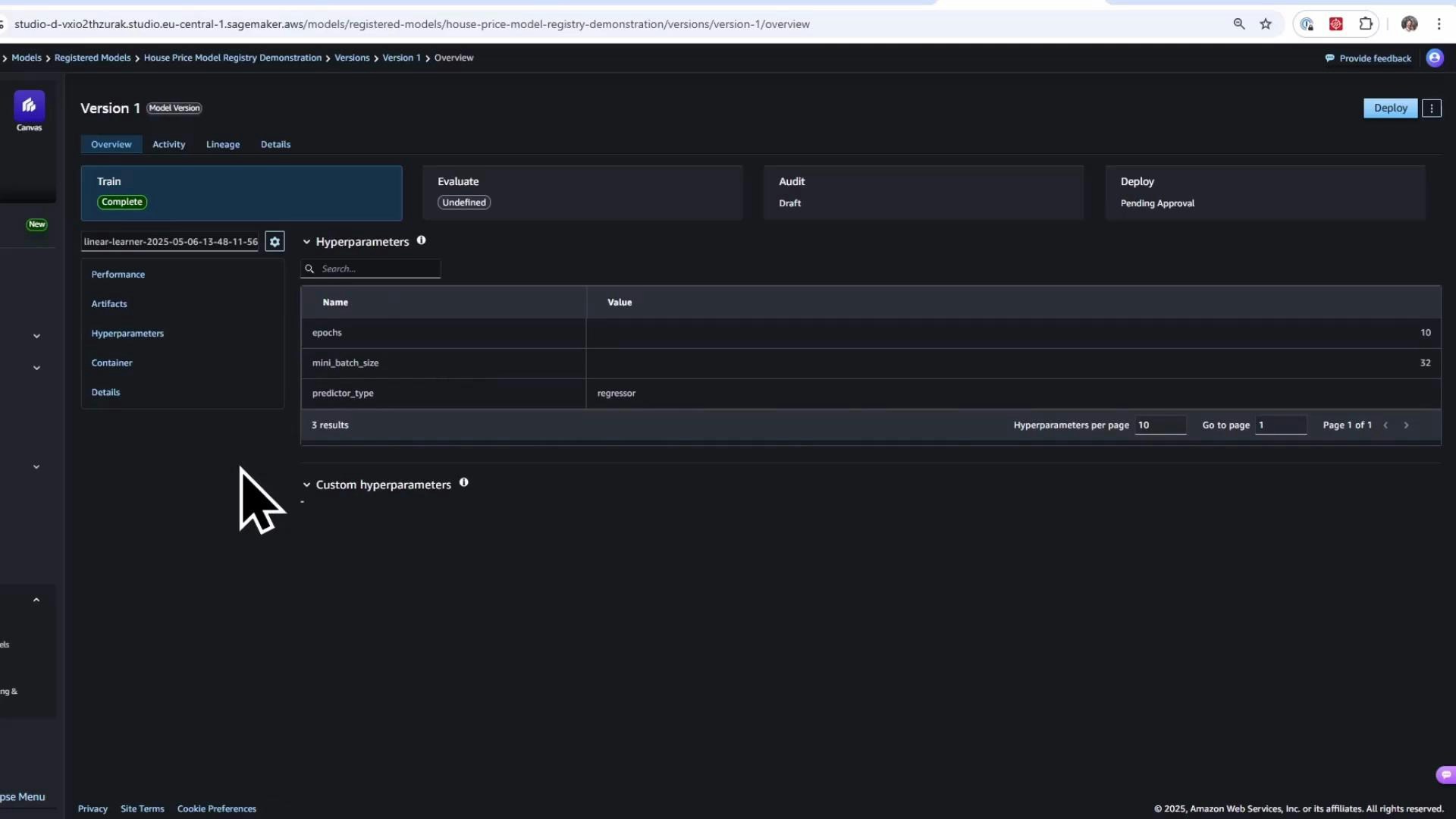This screenshot has width=1456, height=819.
Task: Open the linear-learner training job dropdown
Action: point(171,242)
